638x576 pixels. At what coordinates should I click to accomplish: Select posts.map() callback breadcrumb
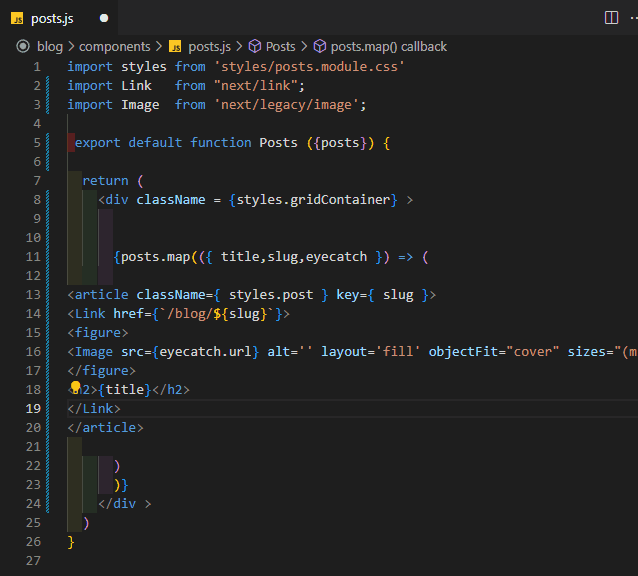coord(389,47)
